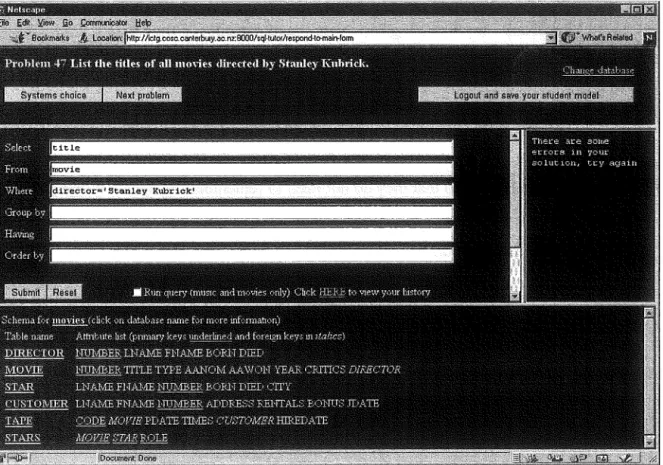Click the security lock icon in status bar
Viewport: 663px width, 465px height.
coord(17,458)
